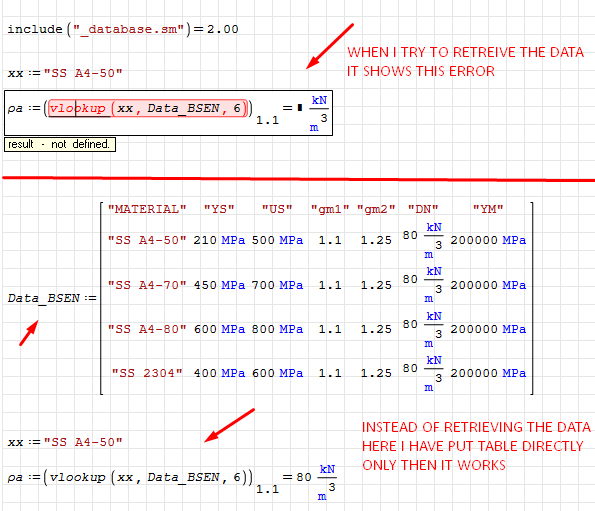Click the red note 'INSTEAD OF RETRIEVING THE DATA'
The image size is (595, 511).
pyautogui.click(x=477, y=428)
